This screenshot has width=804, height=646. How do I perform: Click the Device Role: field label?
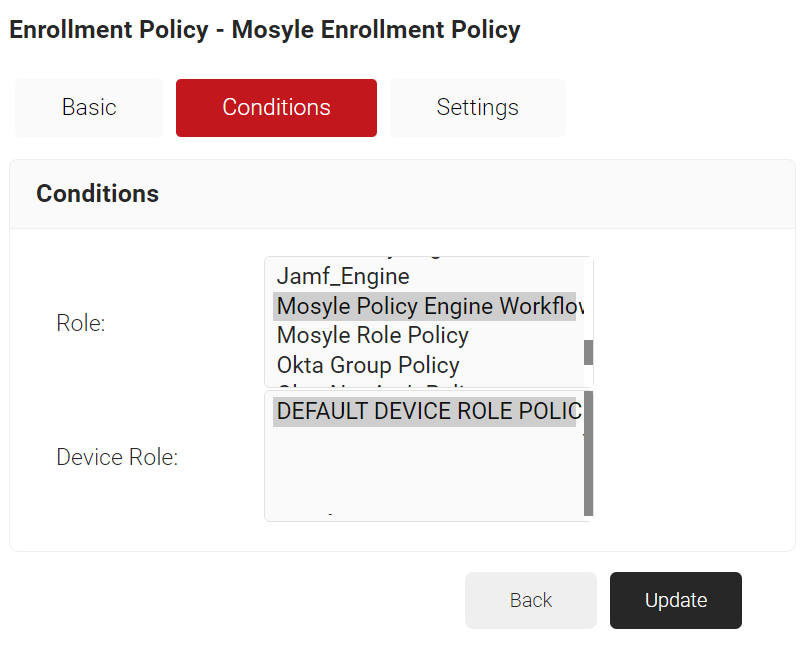point(117,457)
